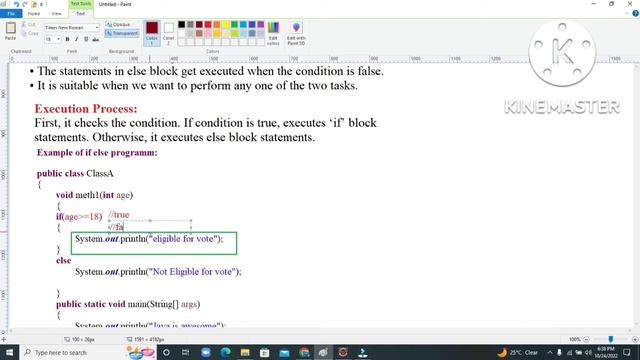Click the taskbar clock and date
The image size is (640, 360).
tap(607, 352)
